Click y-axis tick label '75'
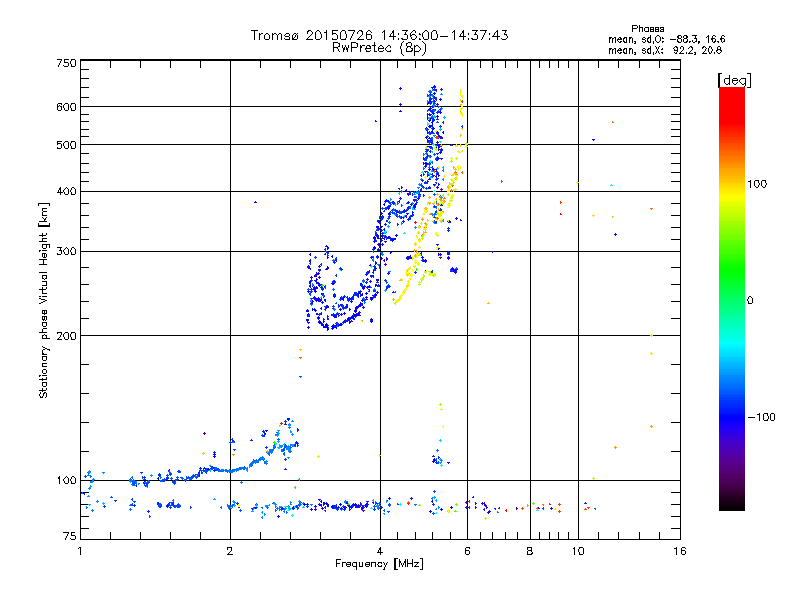Screen dimensions: 800x600 [x=70, y=536]
